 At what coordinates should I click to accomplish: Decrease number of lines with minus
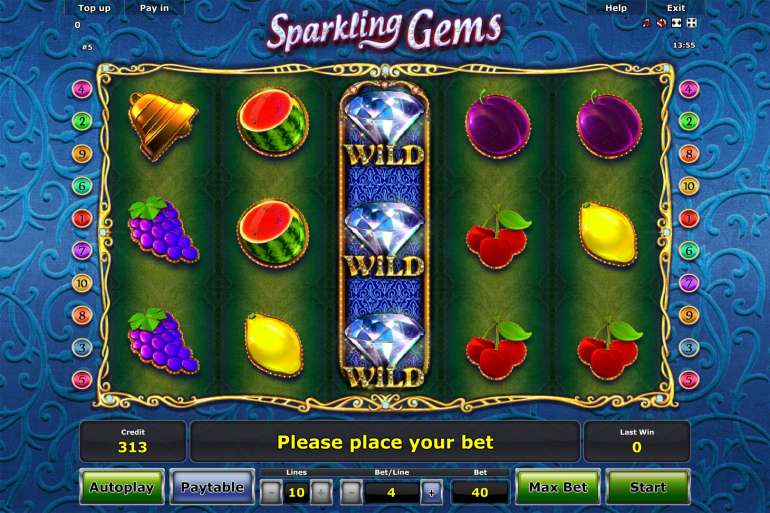coord(271,492)
